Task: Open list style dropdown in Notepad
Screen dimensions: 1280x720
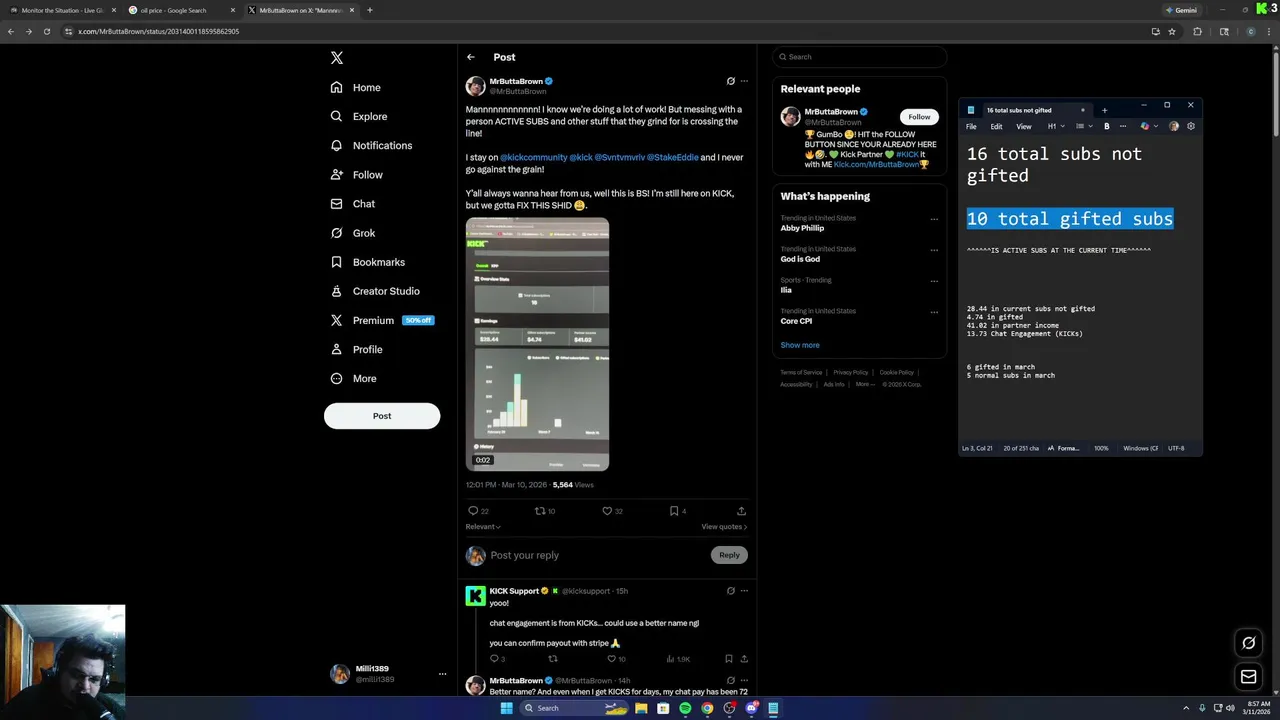Action: pos(1084,127)
